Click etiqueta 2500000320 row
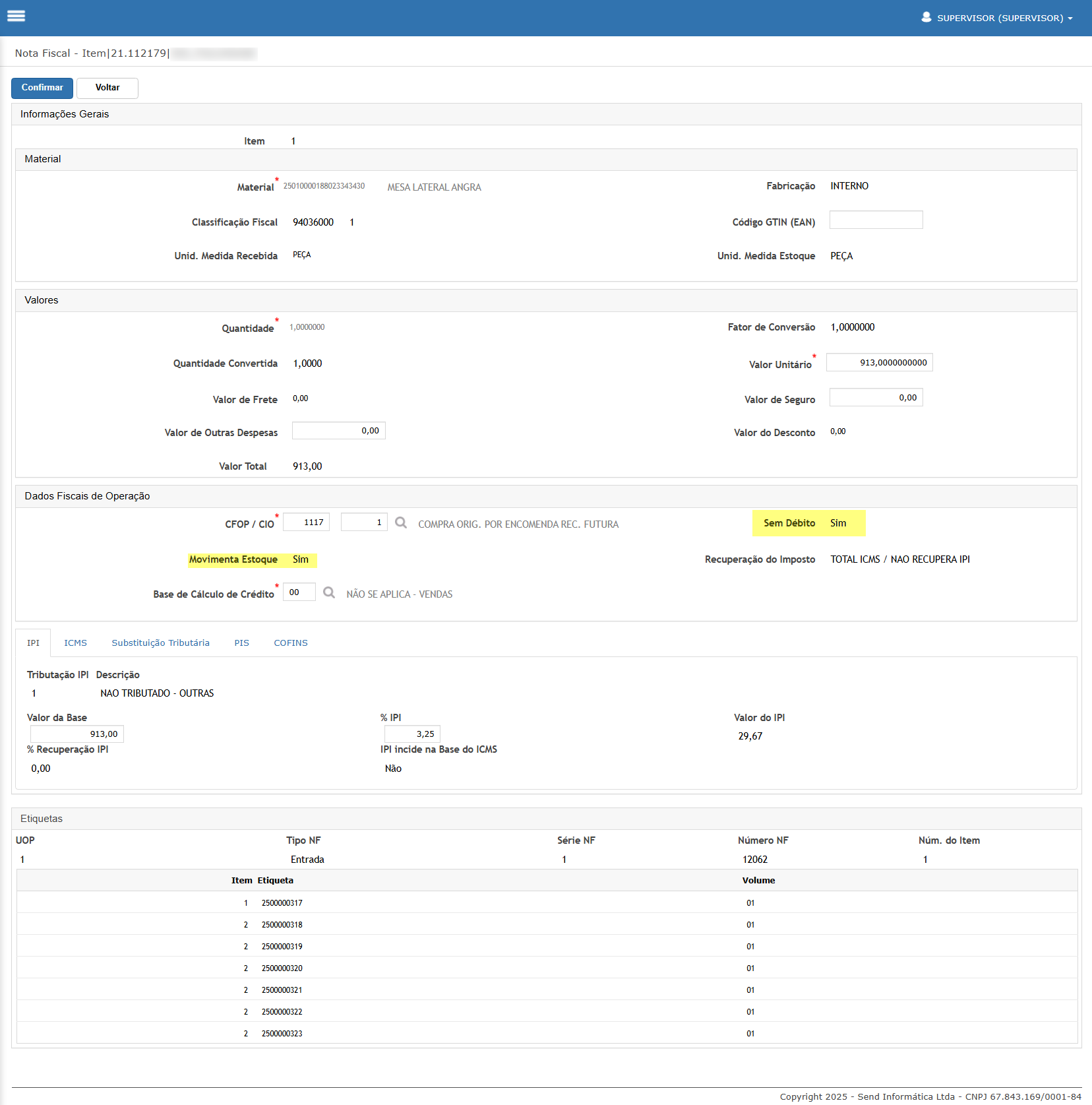This screenshot has height=1105, width=1092. click(547, 968)
